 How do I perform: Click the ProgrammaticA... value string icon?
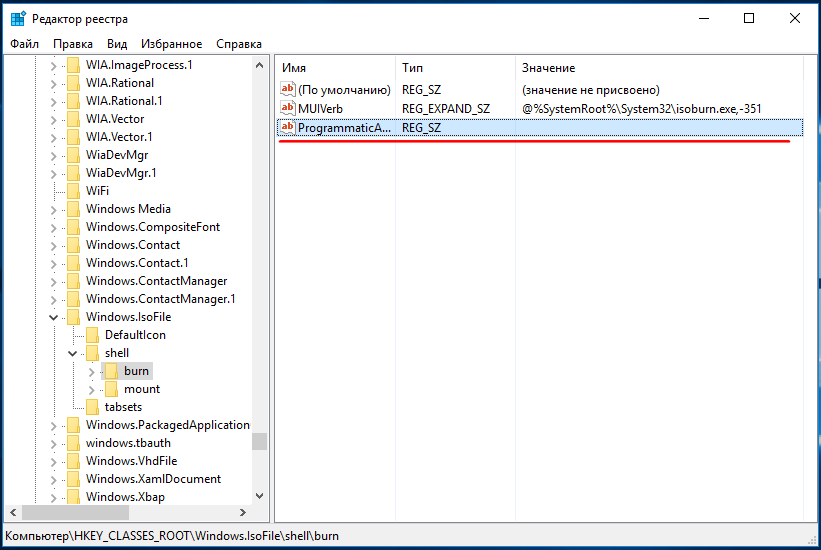coord(287,127)
